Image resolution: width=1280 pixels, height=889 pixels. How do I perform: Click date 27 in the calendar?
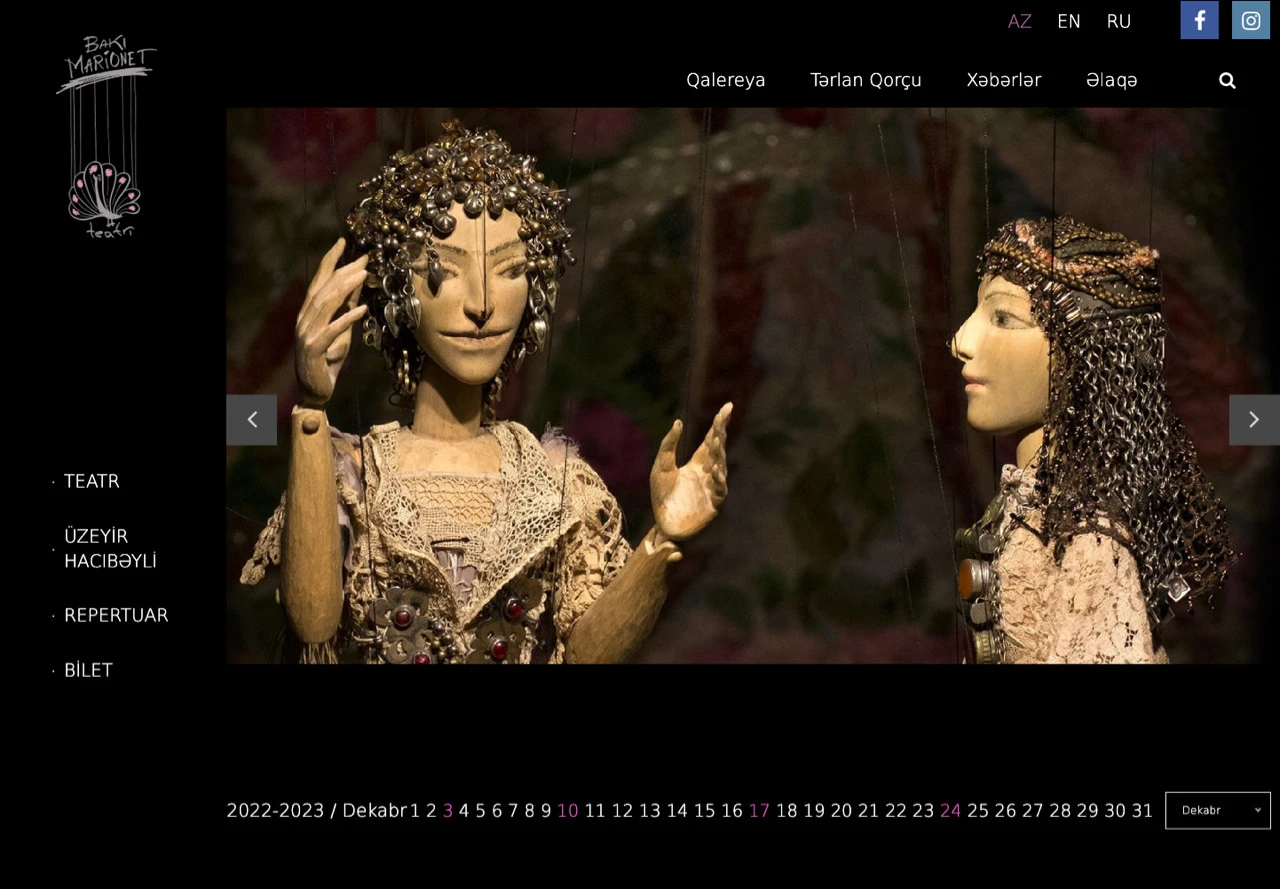pyautogui.click(x=1033, y=811)
